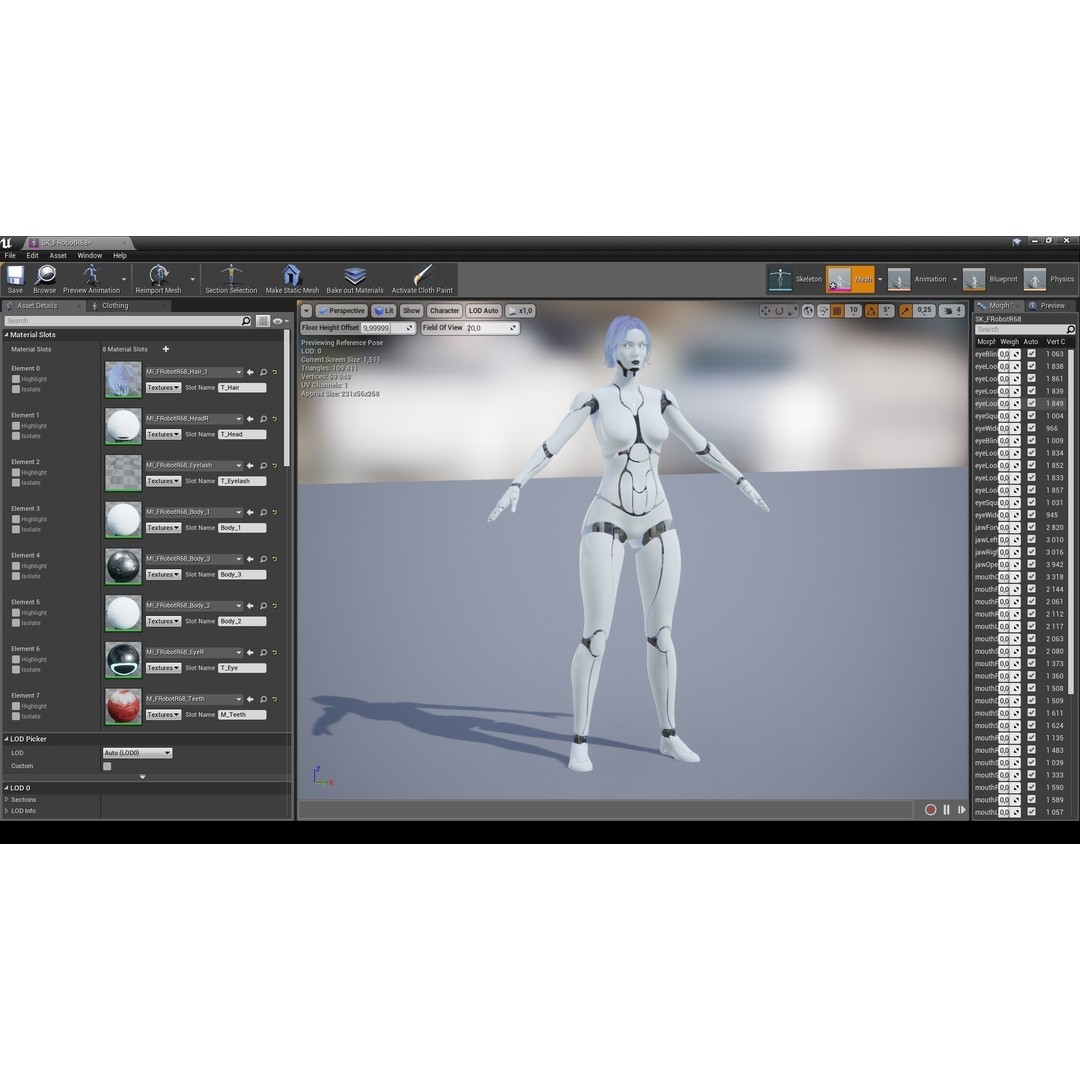Open the Blueprint editor mode
1080x1080 pixels.
[x=990, y=279]
